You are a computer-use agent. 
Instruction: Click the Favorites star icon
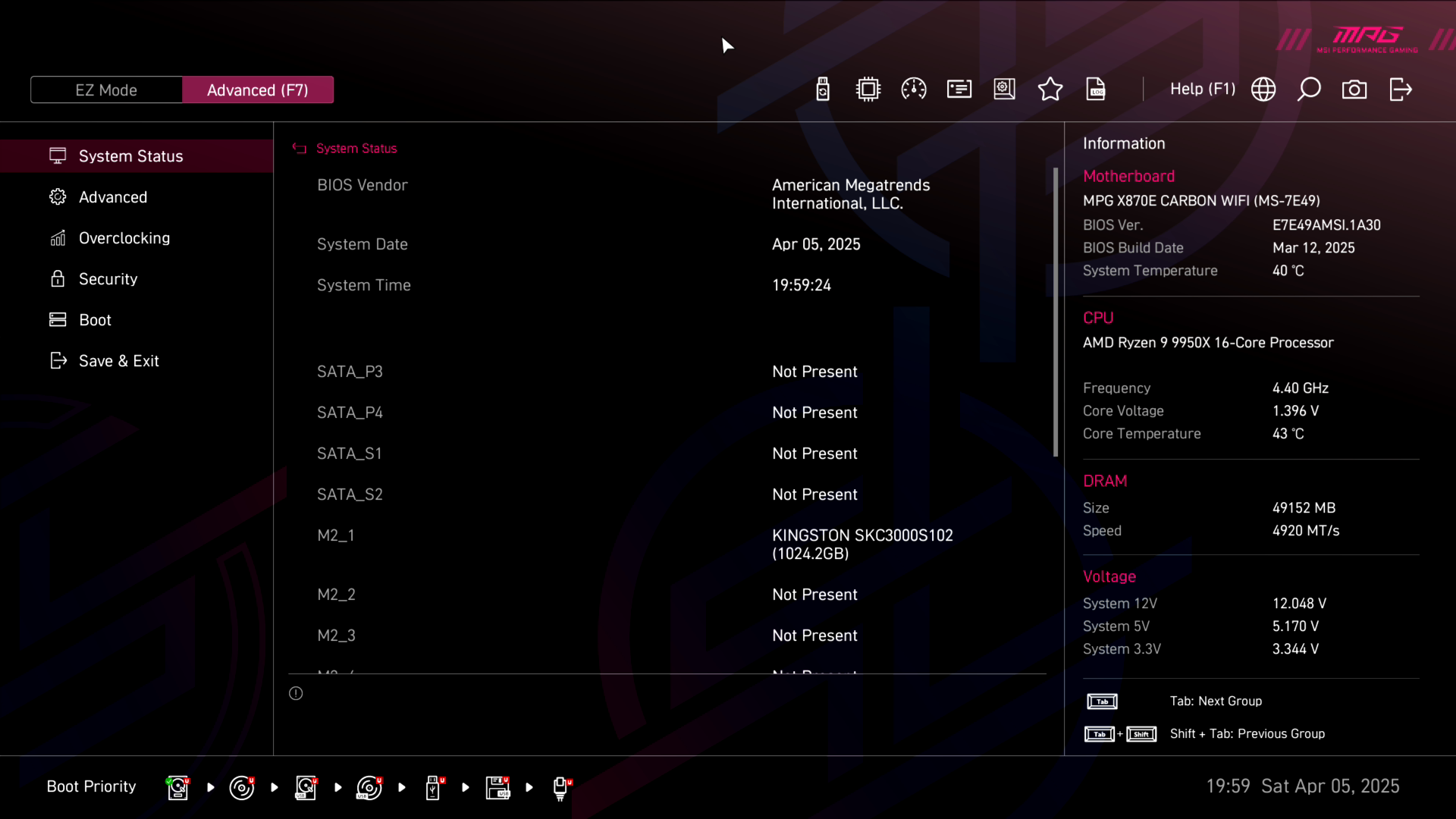pos(1050,89)
